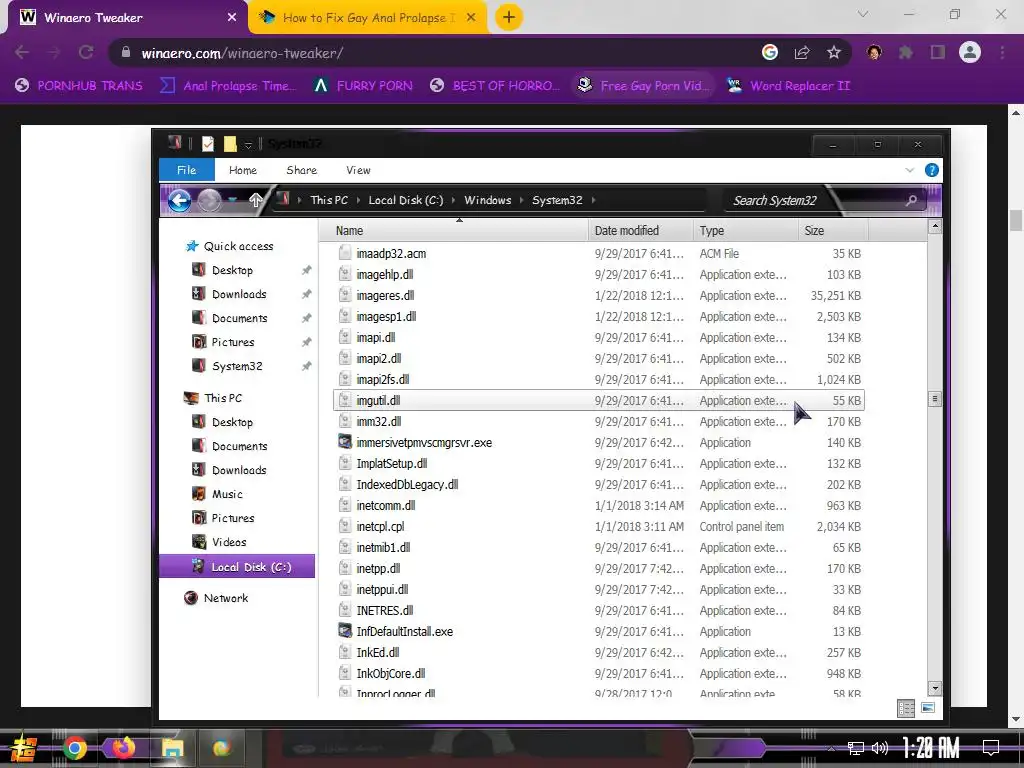This screenshot has height=768, width=1024.
Task: Switch to large icons view at the bottom right
Action: click(928, 708)
